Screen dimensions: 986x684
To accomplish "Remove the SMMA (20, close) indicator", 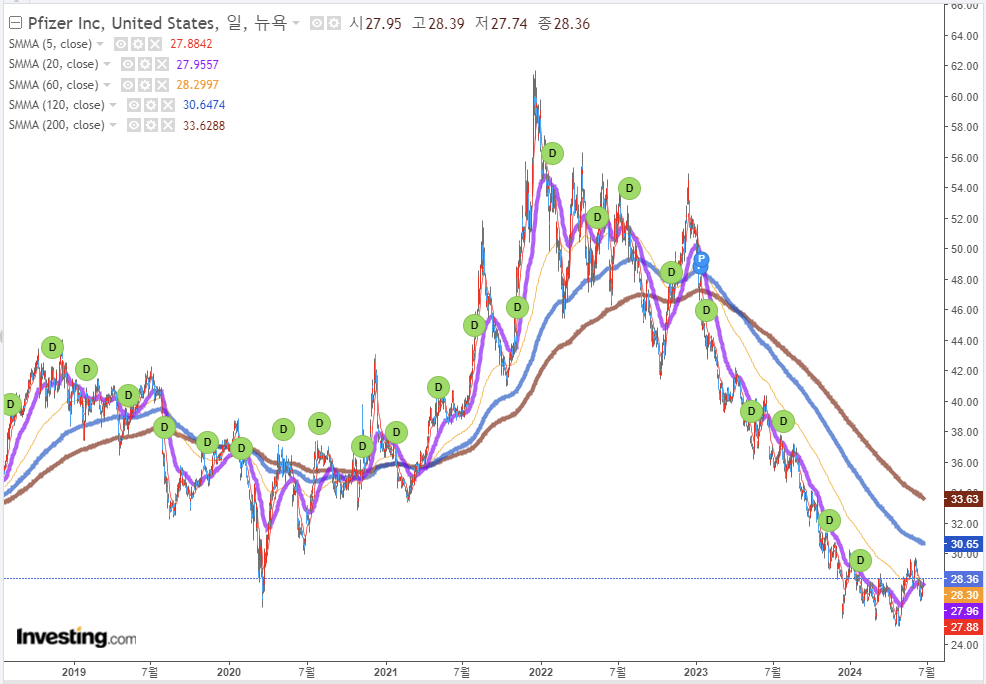I will click(x=162, y=64).
